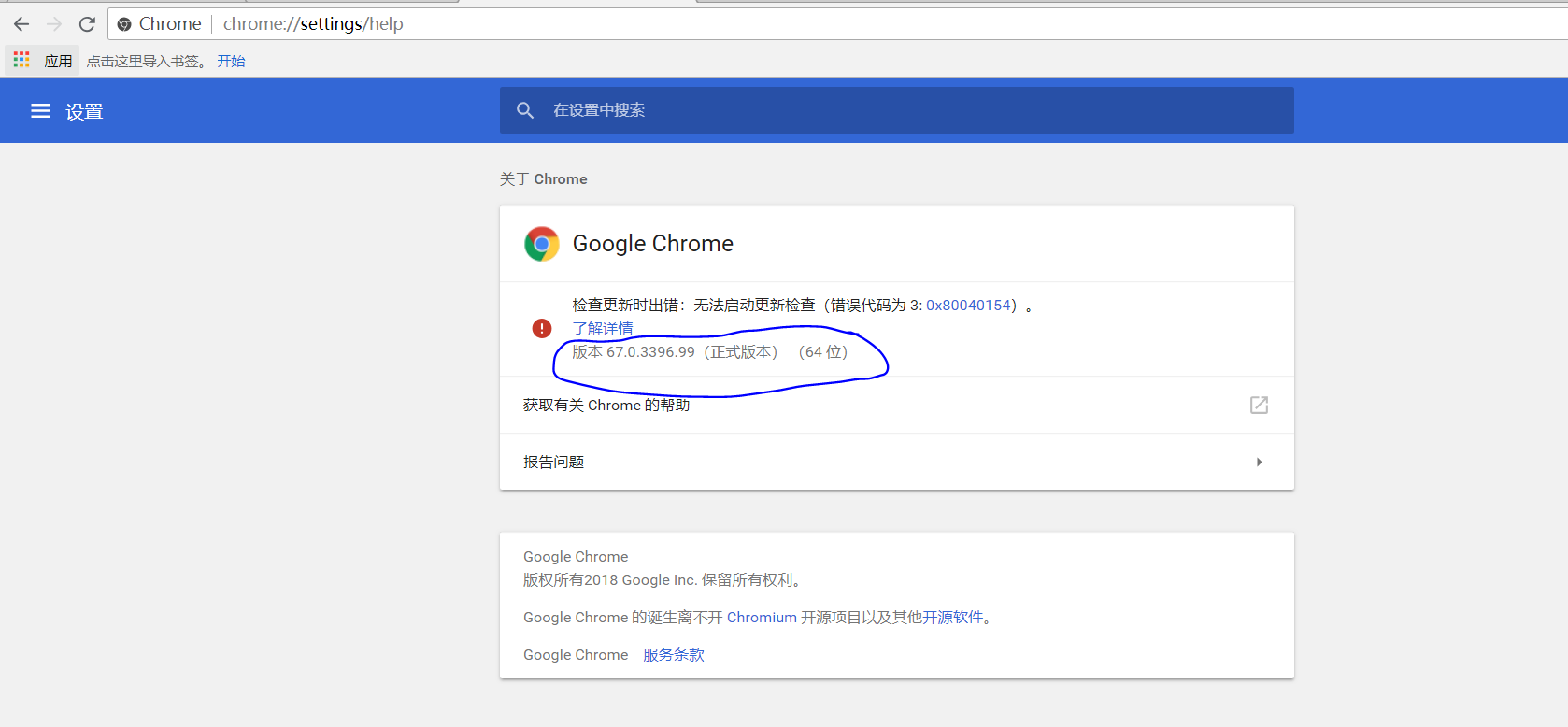This screenshot has width=1568, height=727.
Task: Click the Chrome site info icon
Action: point(124,24)
